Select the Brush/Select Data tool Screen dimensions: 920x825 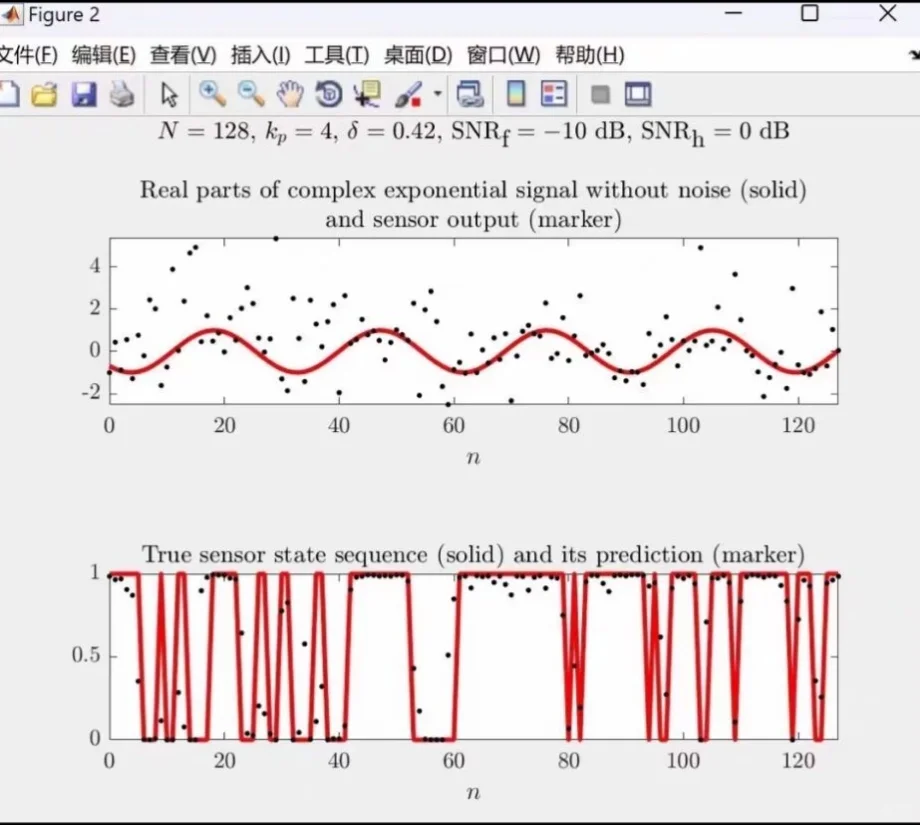pyautogui.click(x=409, y=94)
